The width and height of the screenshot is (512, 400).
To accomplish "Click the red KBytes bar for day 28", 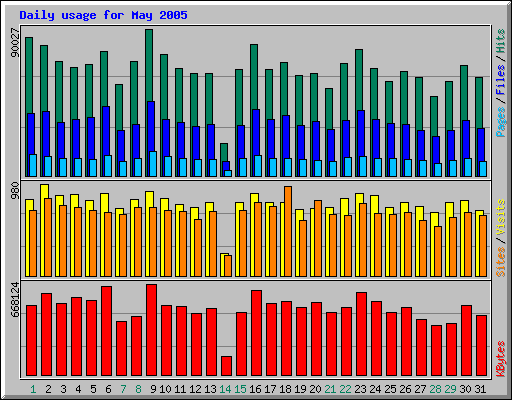I will click(436, 350).
